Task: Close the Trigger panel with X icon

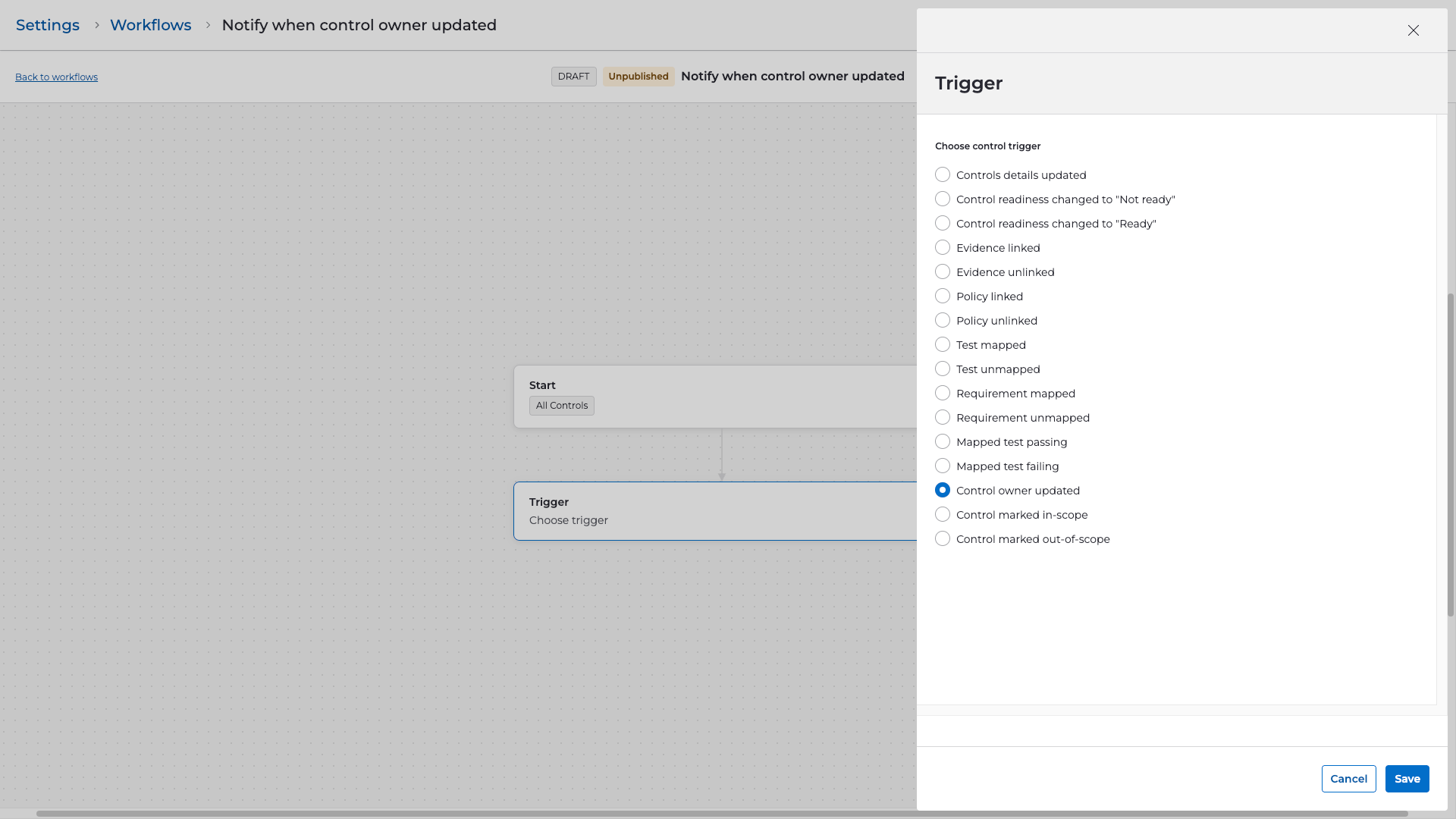Action: [1413, 30]
